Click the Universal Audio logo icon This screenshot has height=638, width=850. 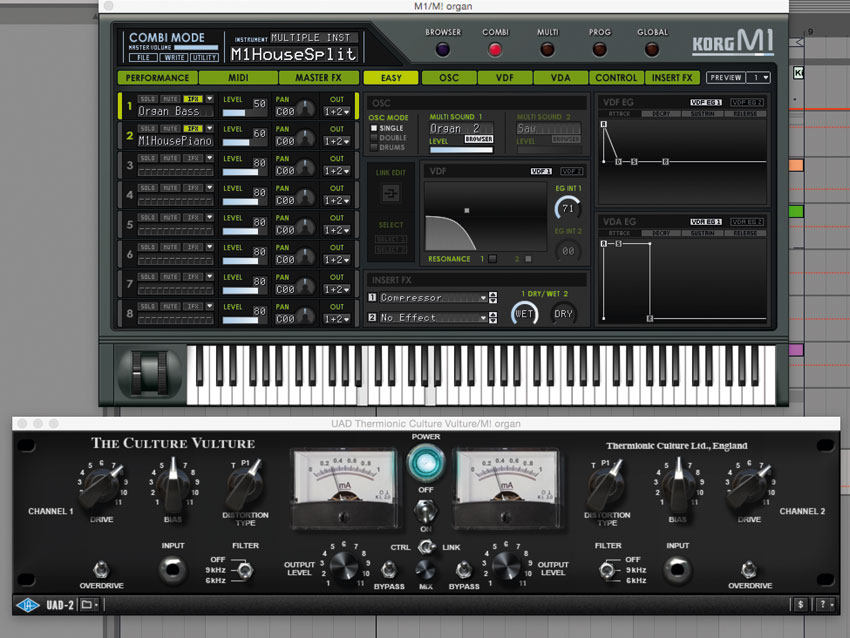click(28, 605)
